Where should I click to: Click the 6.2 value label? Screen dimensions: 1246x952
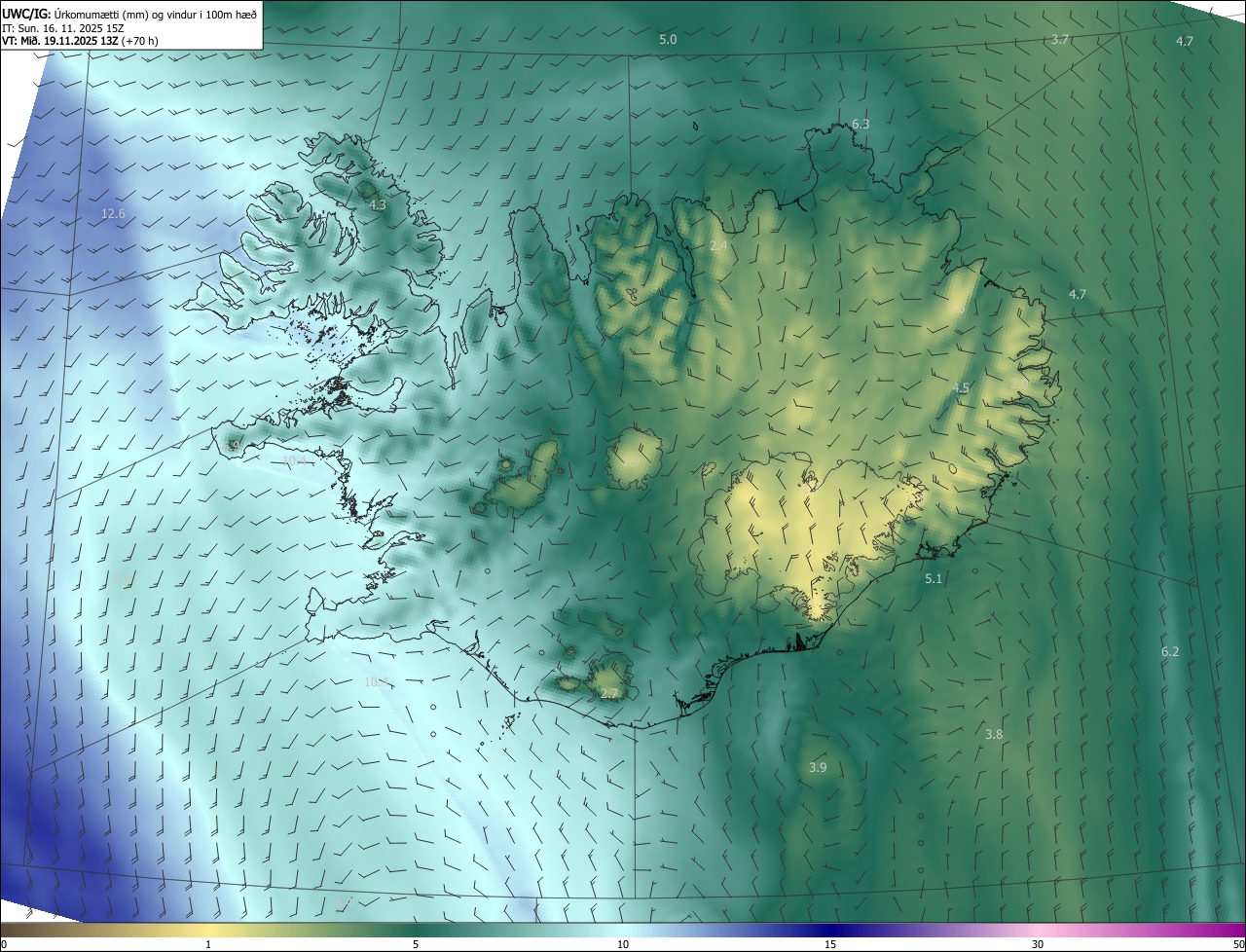click(1170, 651)
